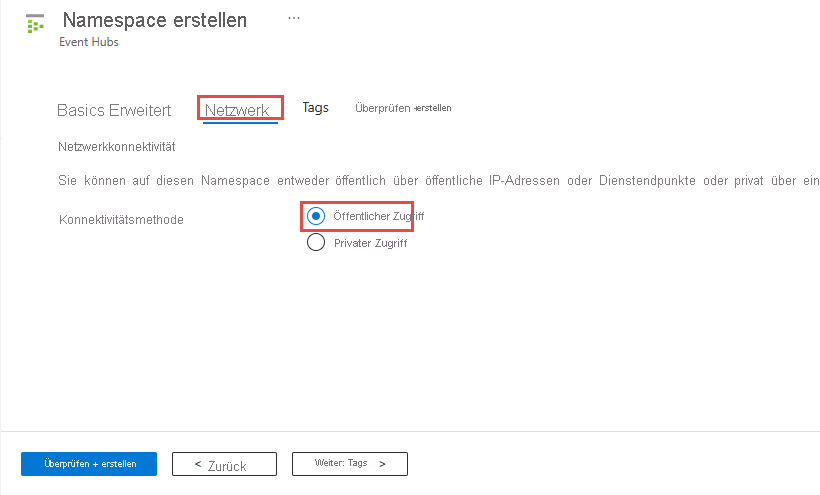This screenshot has height=495, width=820.
Task: Click the network connectivity description paragraph
Action: tap(438, 181)
